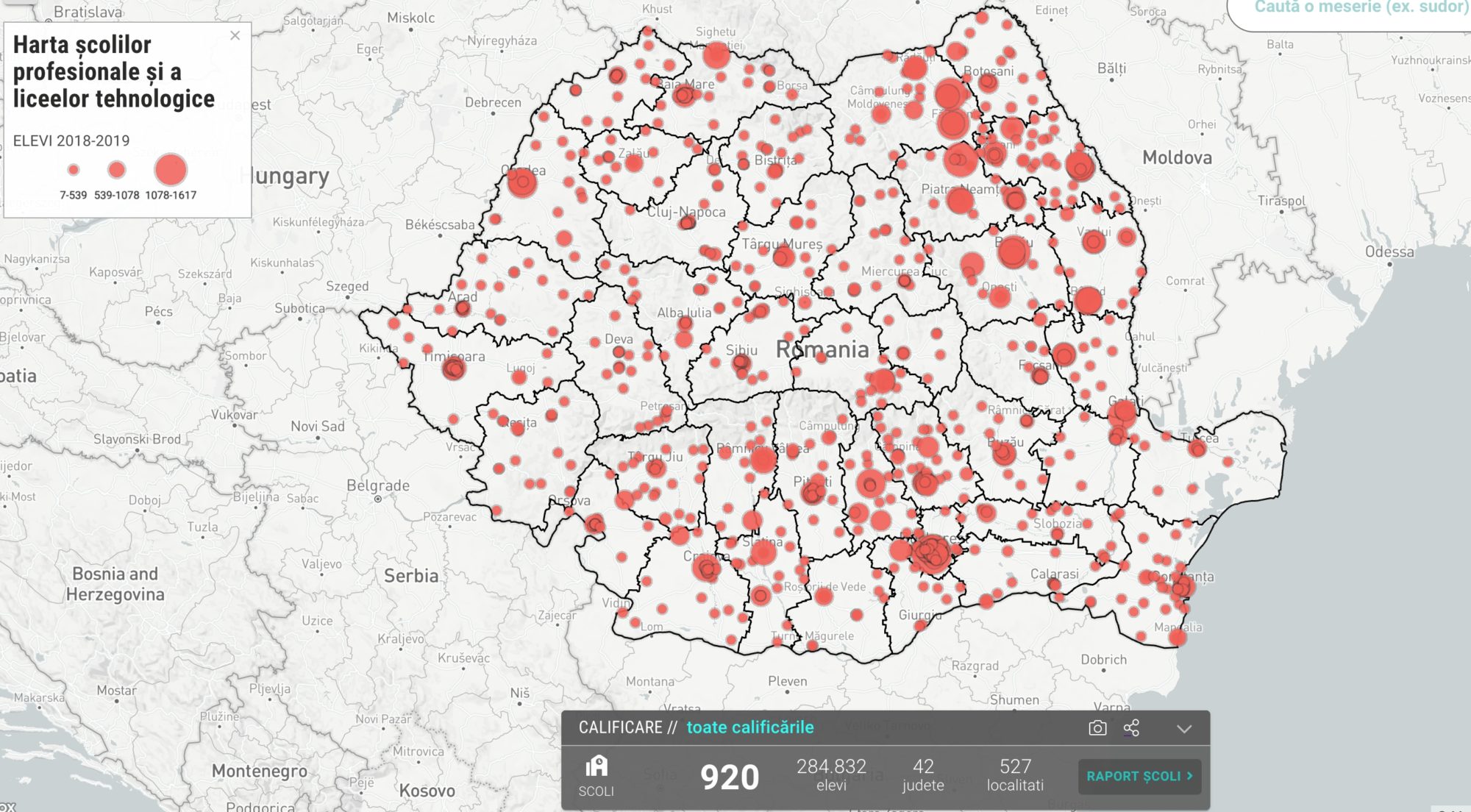Click the '284.832 elevi' statistic
The width and height of the screenshot is (1471, 812).
(831, 775)
